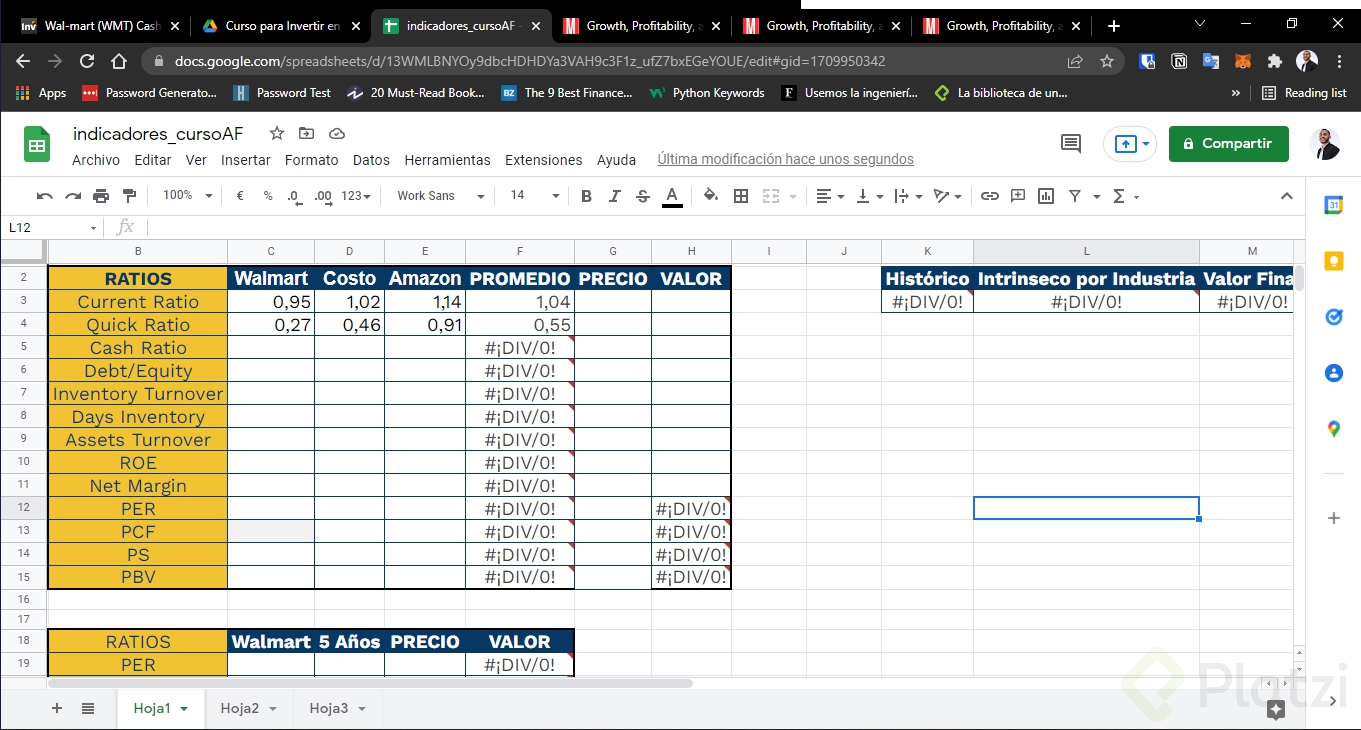
Task: Open the Formato menu
Action: pos(312,160)
